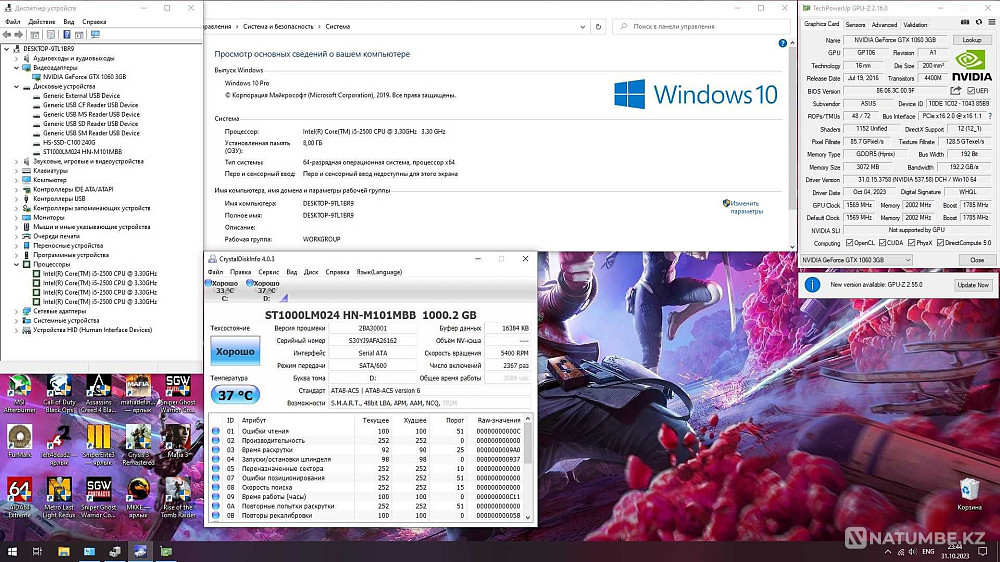
Task: Open Mafia 3 desktop shortcut
Action: 177,441
